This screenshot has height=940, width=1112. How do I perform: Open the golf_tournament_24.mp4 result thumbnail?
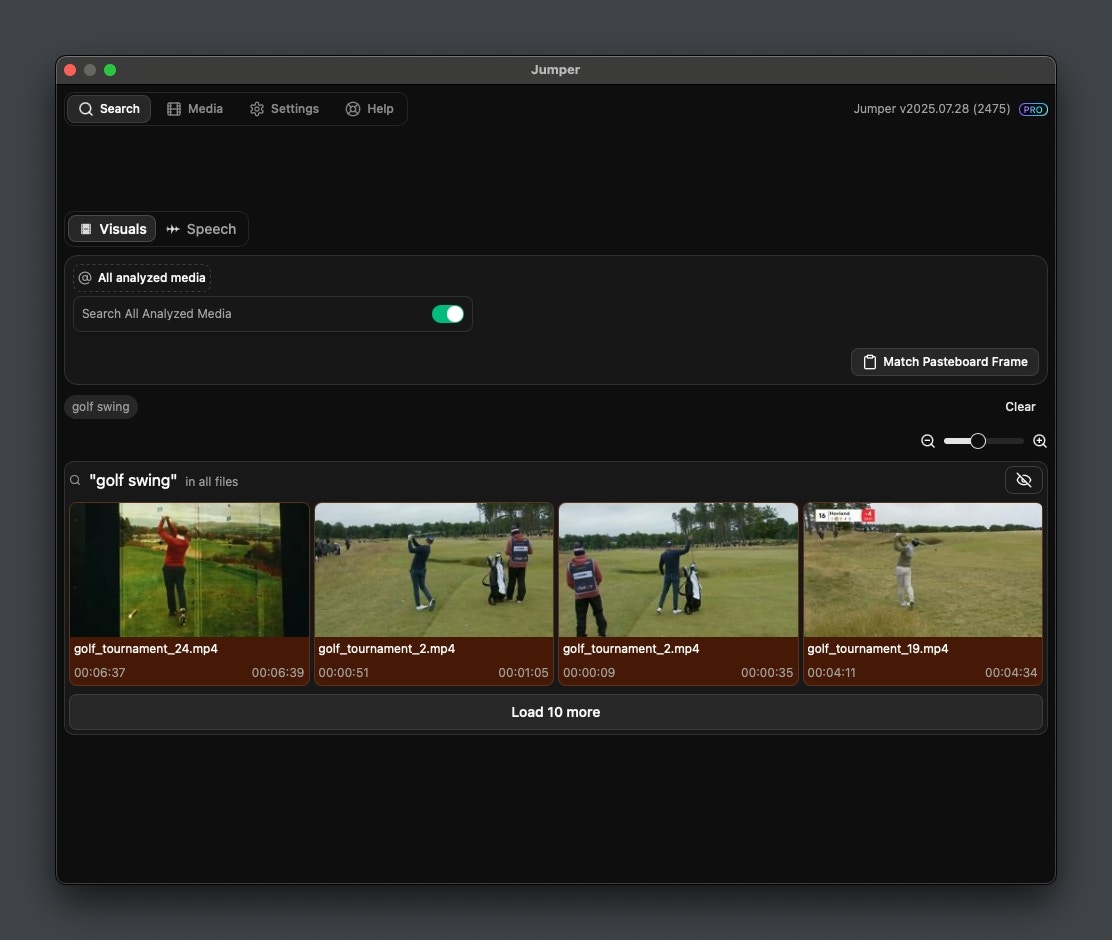(x=189, y=570)
